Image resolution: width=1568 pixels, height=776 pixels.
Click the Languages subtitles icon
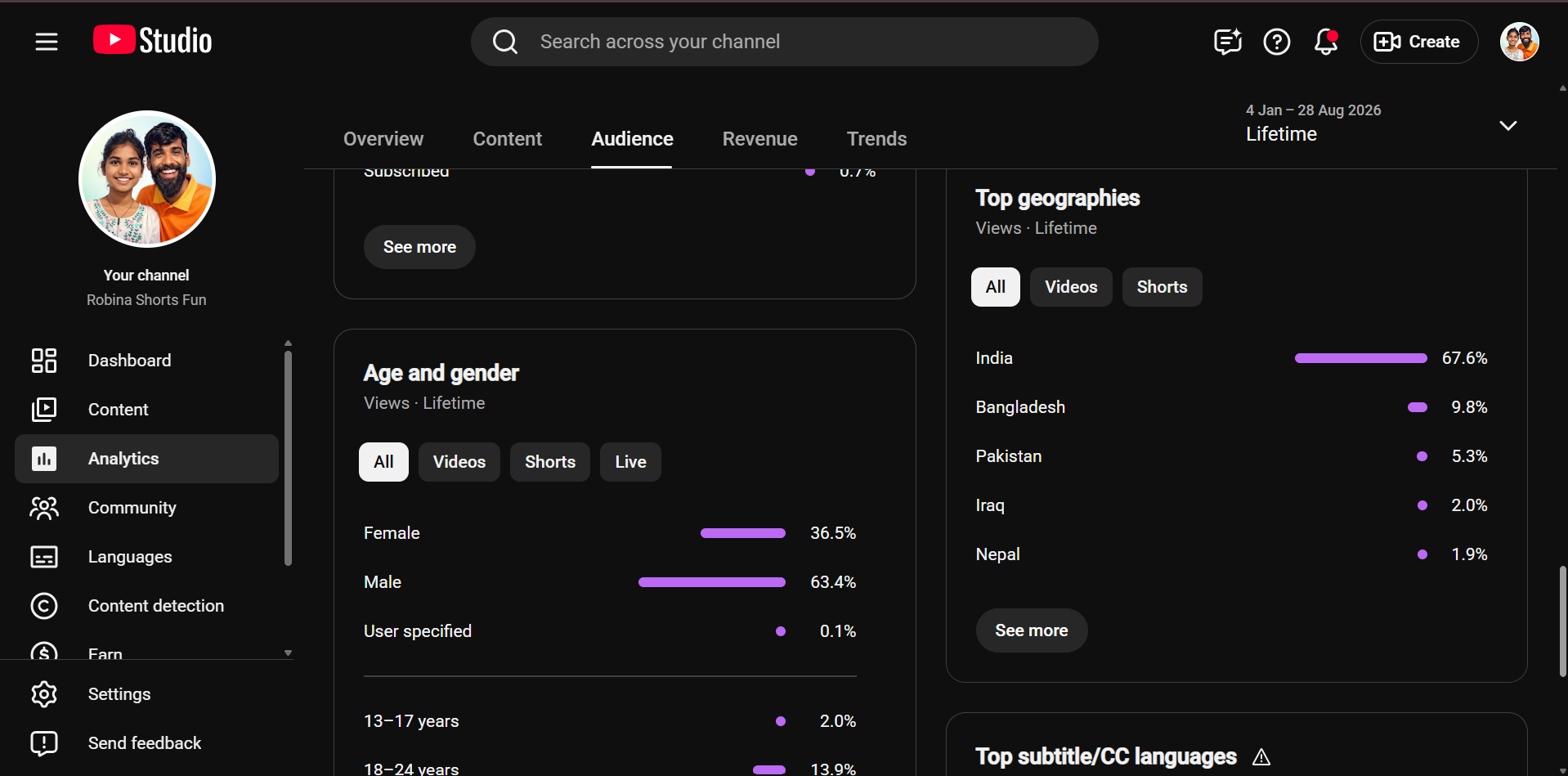pyautogui.click(x=44, y=557)
